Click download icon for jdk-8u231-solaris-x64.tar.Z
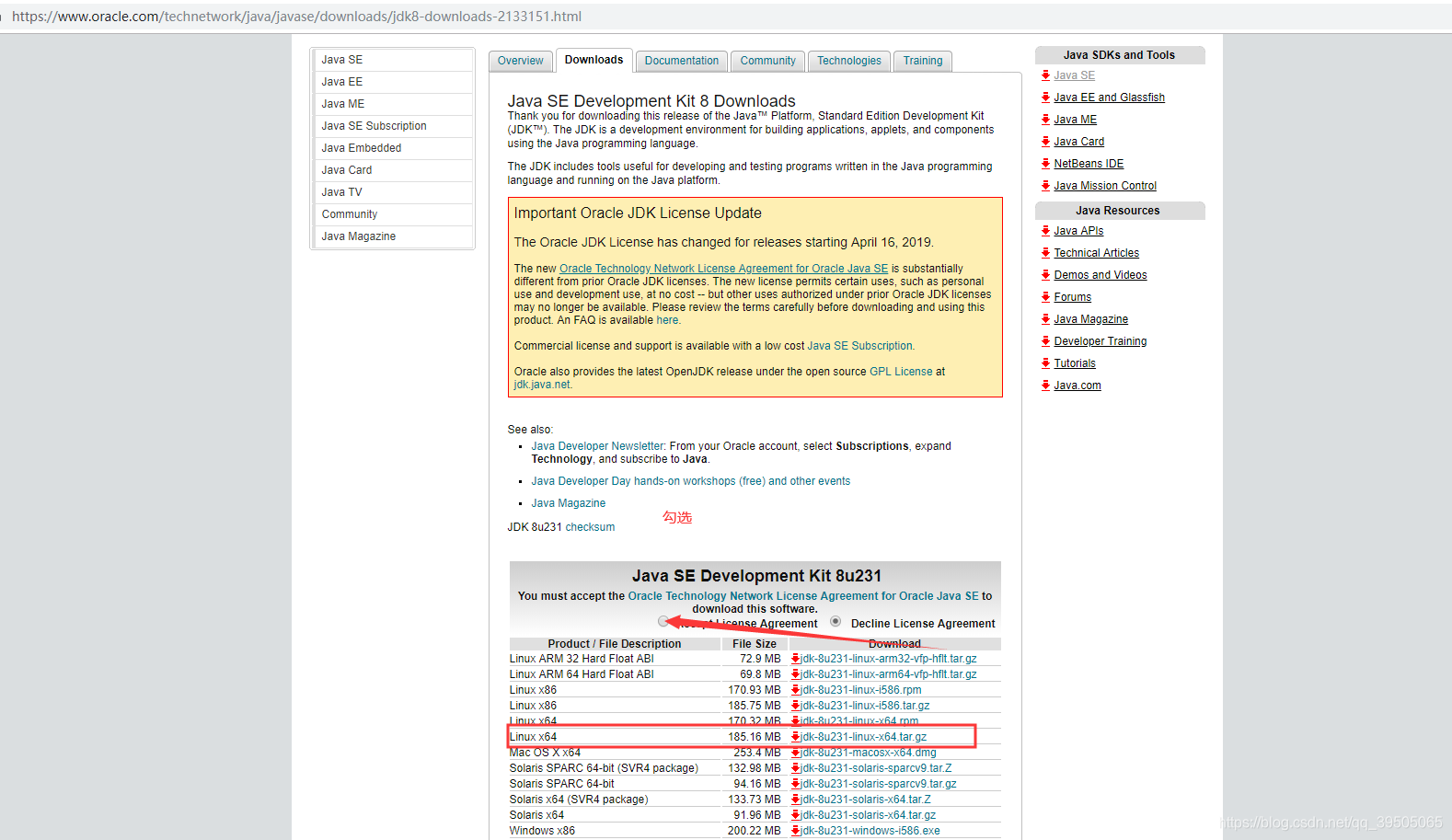This screenshot has height=840, width=1452. point(796,800)
